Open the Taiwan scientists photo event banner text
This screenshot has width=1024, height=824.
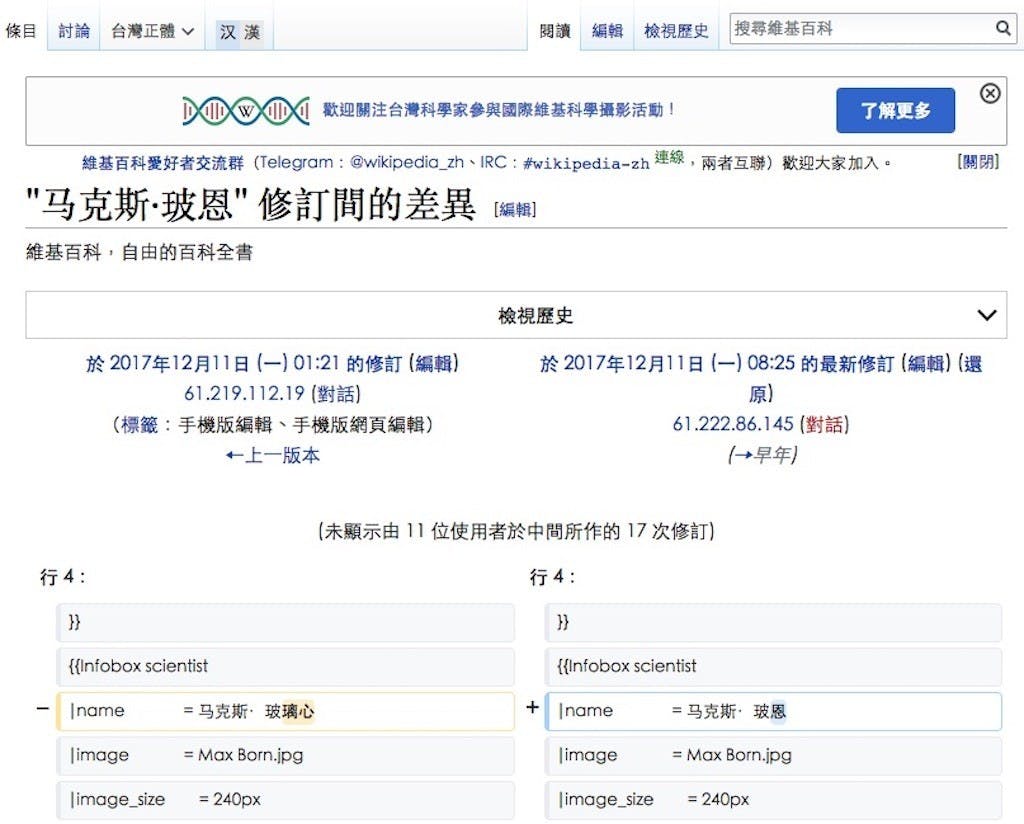[x=498, y=110]
